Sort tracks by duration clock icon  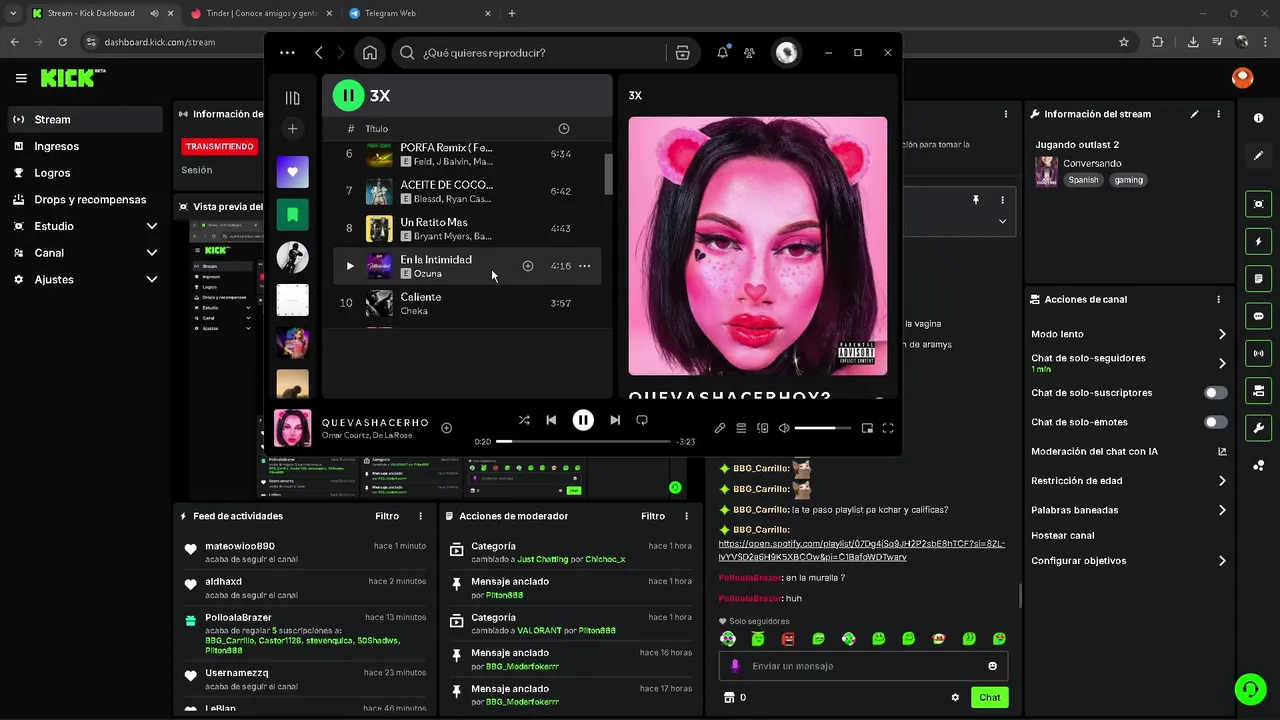coord(564,129)
